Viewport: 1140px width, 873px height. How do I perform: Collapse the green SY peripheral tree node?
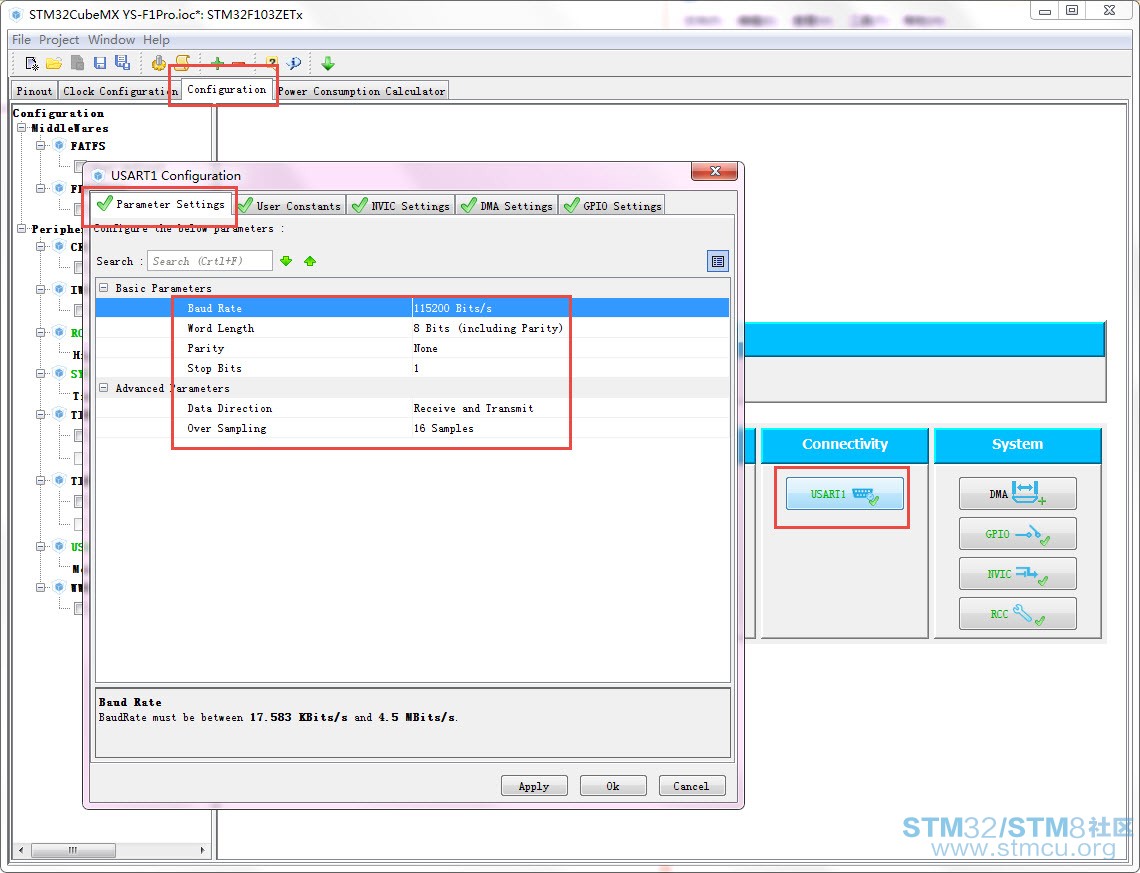[x=41, y=374]
